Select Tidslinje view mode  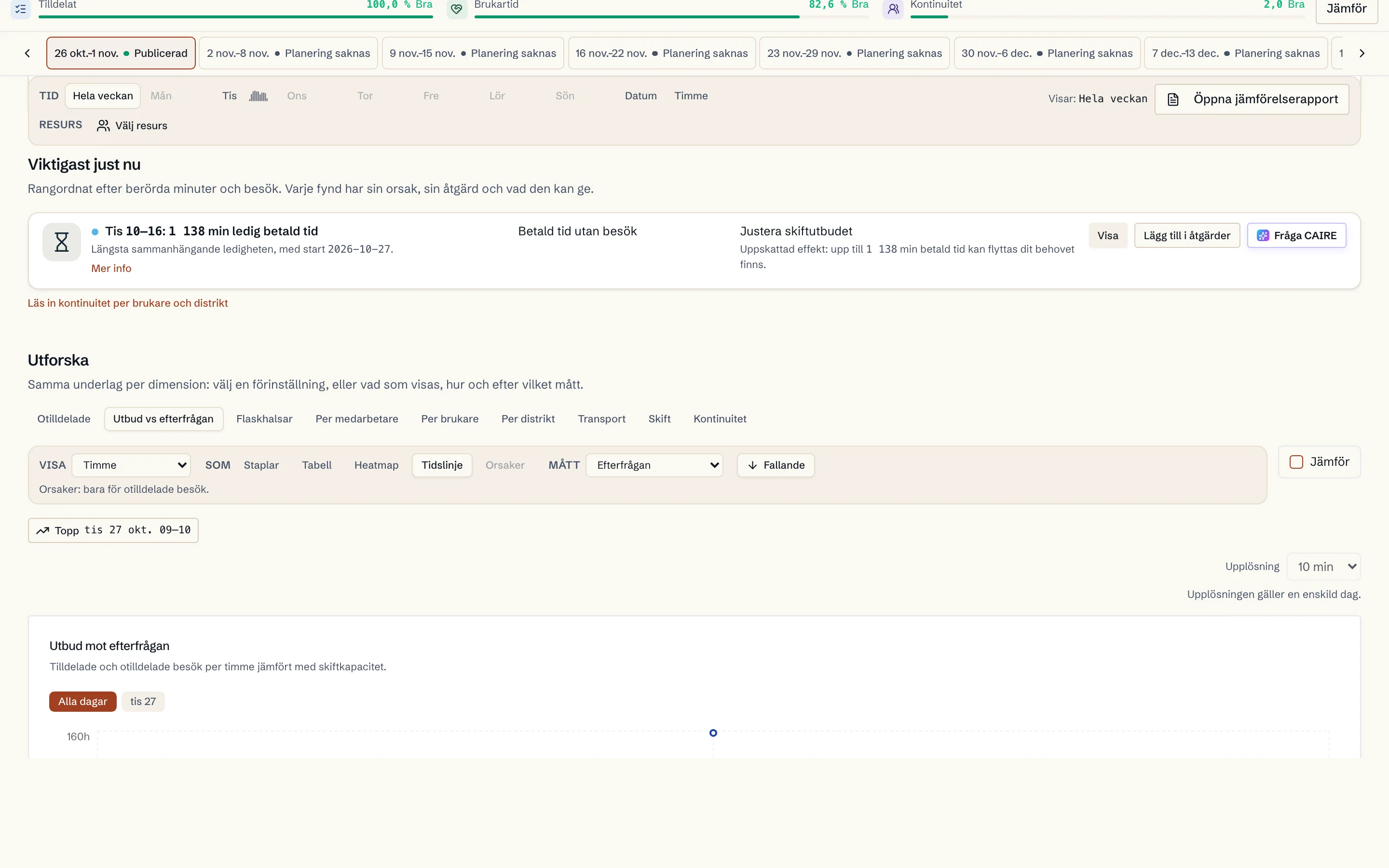pos(442,465)
